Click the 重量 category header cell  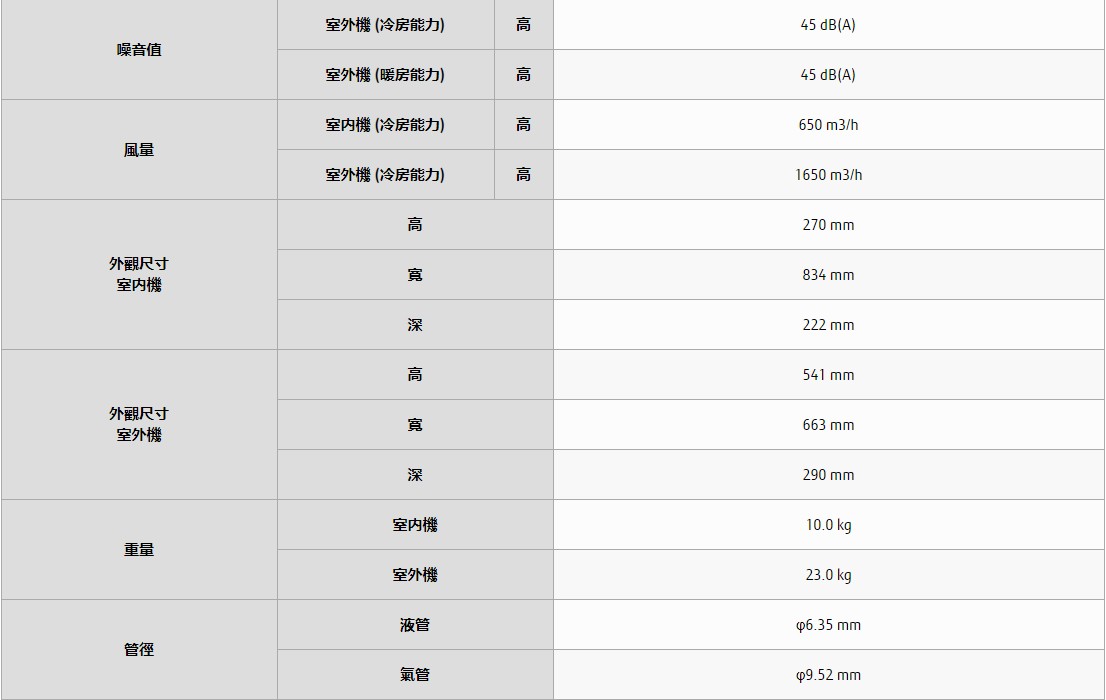coord(139,550)
